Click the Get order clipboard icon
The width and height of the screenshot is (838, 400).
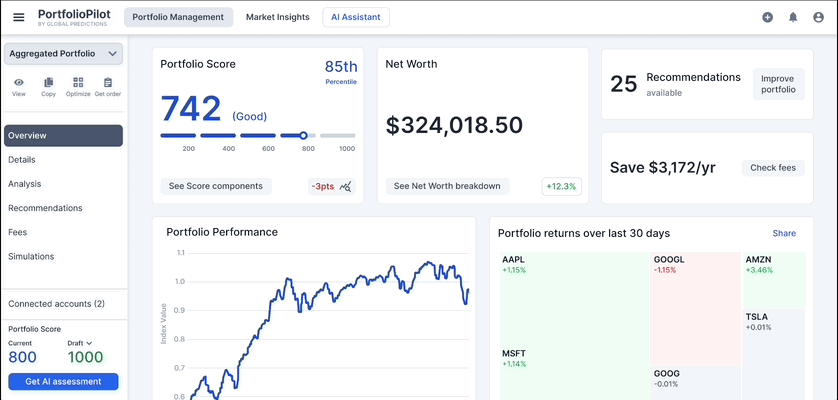[x=108, y=82]
